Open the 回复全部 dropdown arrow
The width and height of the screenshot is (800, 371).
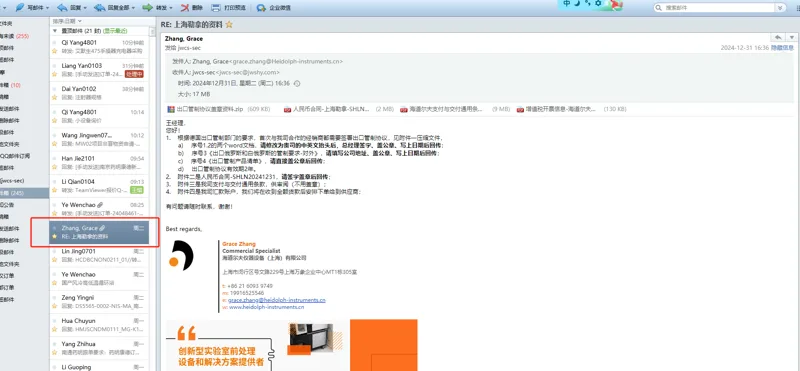point(134,8)
